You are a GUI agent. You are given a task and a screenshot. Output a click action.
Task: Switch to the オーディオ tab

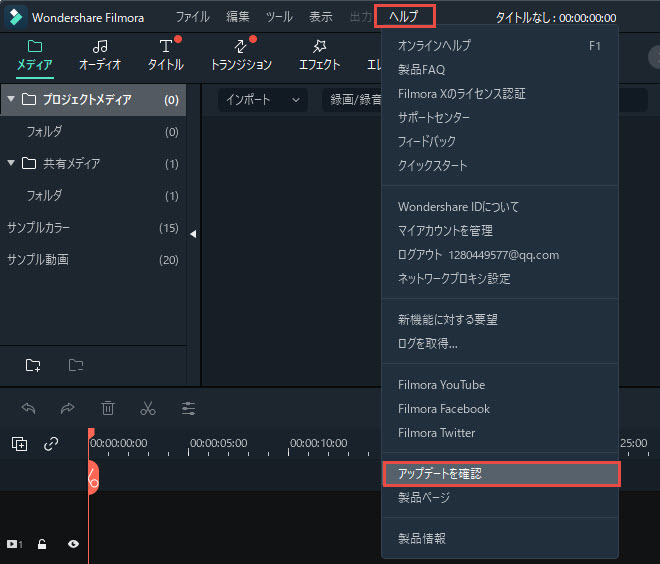click(100, 56)
